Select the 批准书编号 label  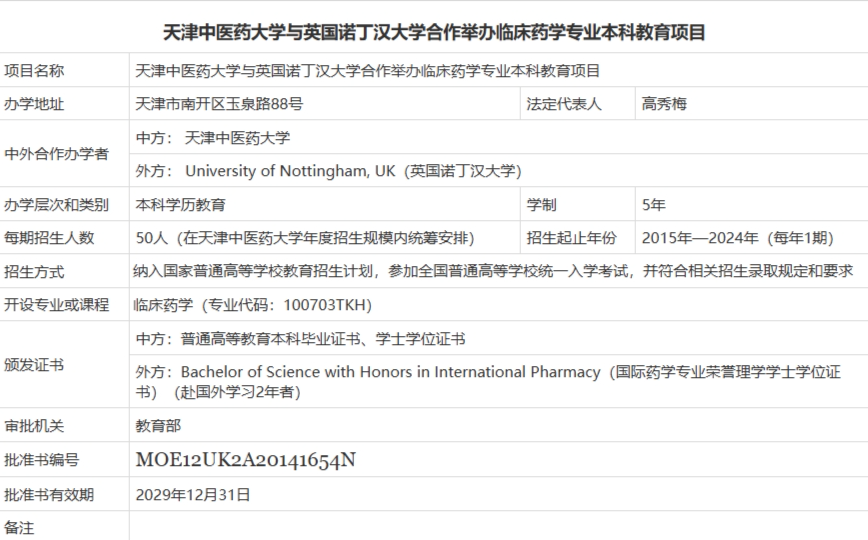(x=42, y=459)
